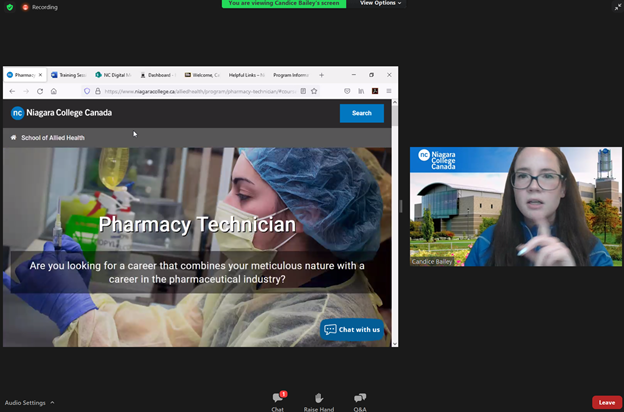Click the vertical scrollbar thumb

pyautogui.click(x=395, y=116)
